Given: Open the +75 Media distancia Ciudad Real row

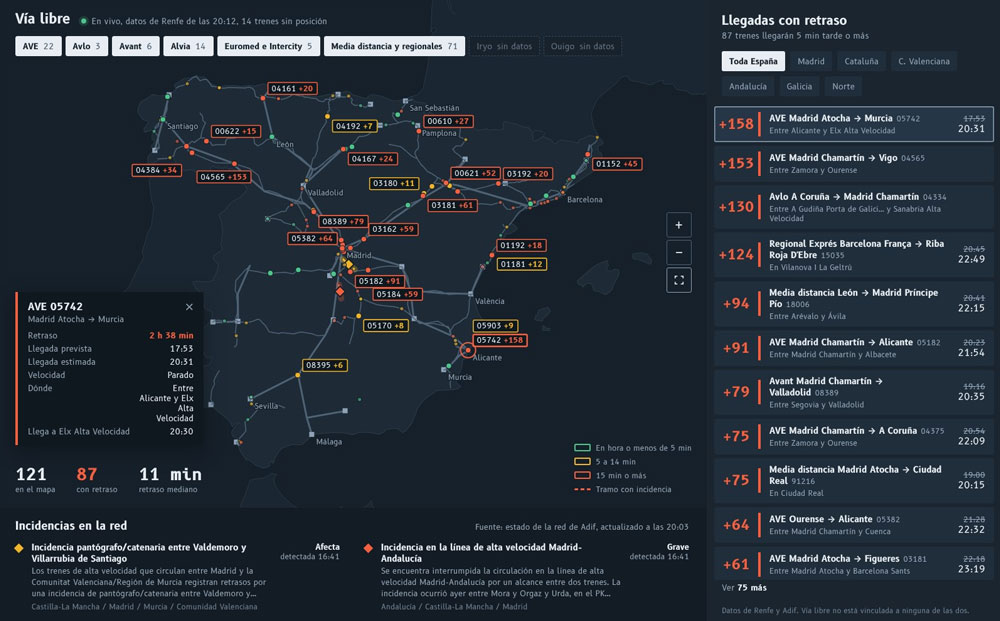Looking at the screenshot, I should pyautogui.click(x=853, y=480).
